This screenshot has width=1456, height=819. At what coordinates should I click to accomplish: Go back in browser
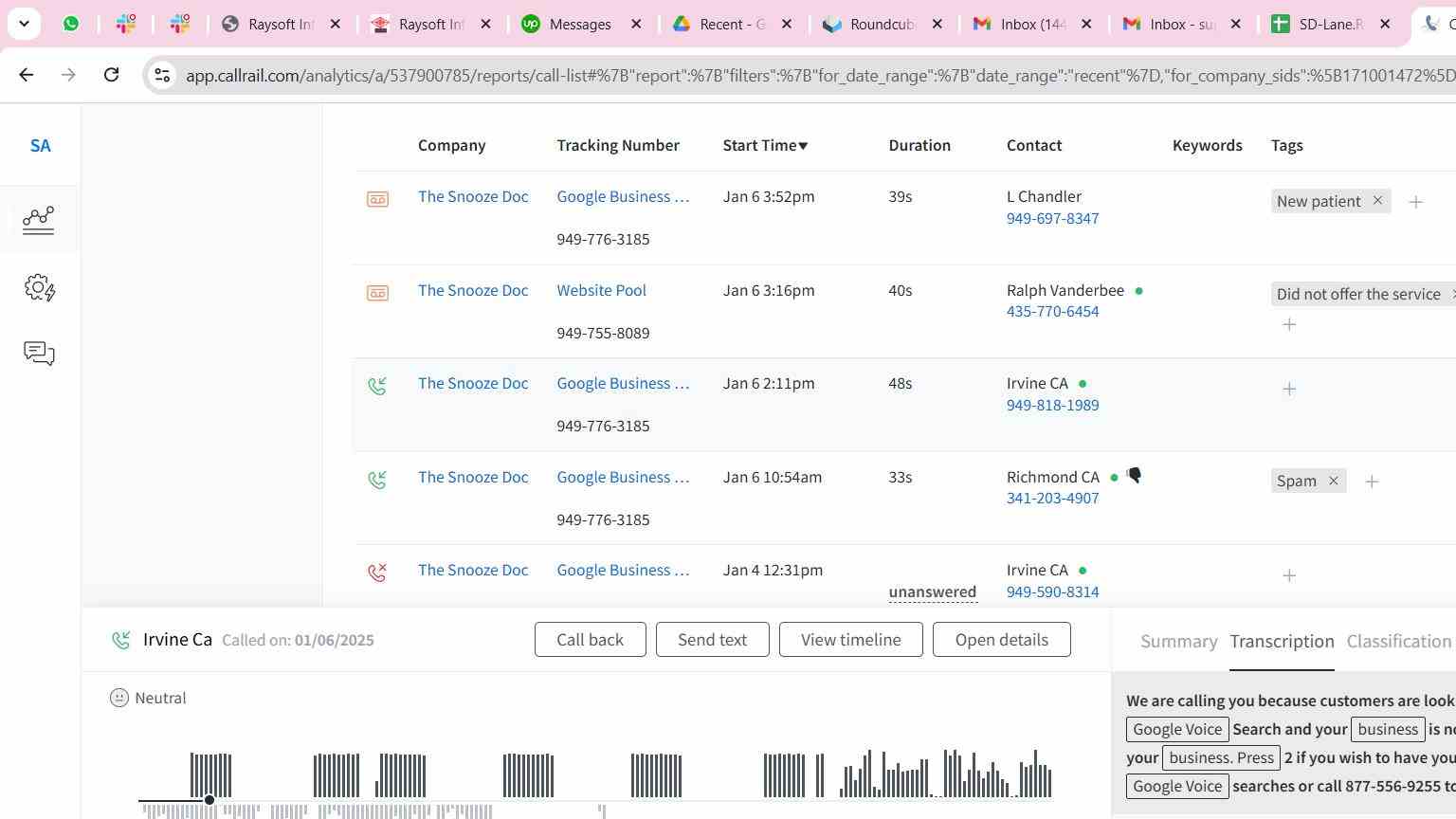point(27,75)
